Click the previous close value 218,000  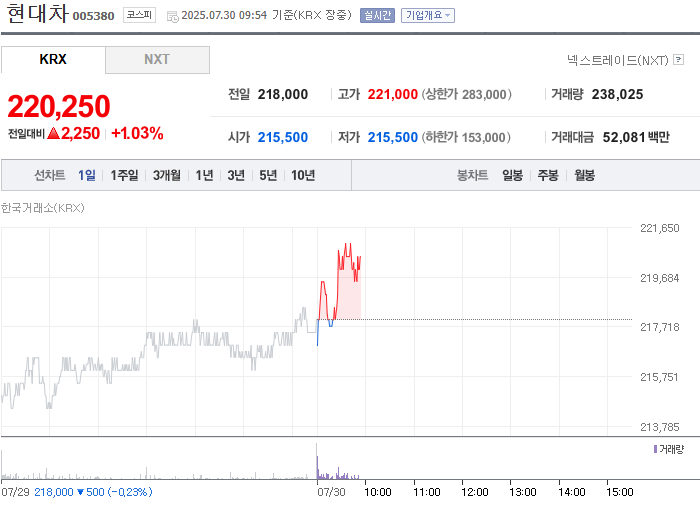pos(283,94)
